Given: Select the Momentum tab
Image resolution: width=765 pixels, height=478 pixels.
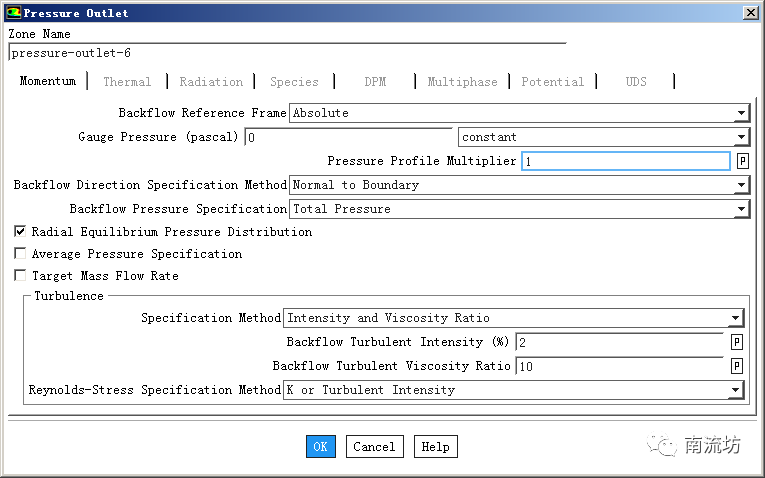Looking at the screenshot, I should click(47, 82).
